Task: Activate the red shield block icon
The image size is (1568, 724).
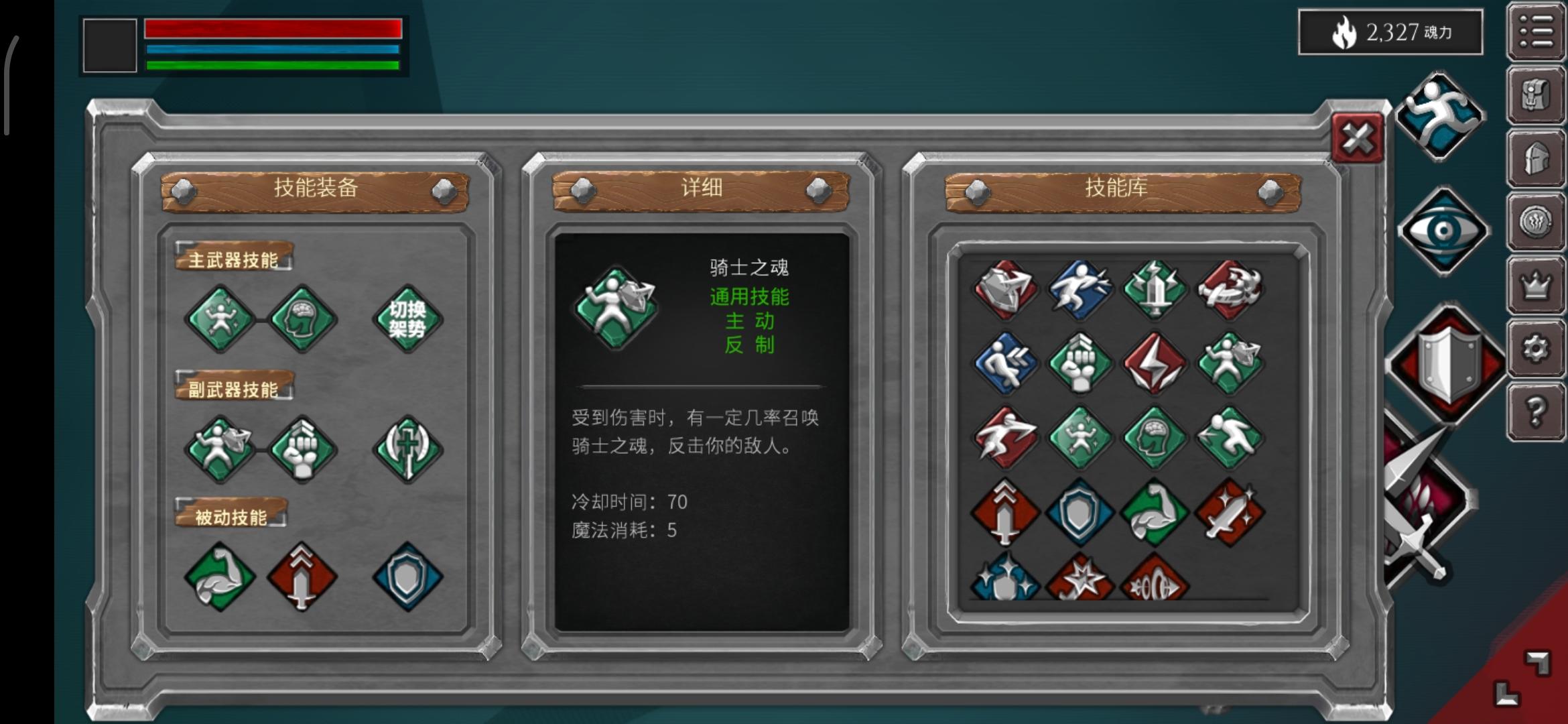Action: pyautogui.click(x=1446, y=363)
